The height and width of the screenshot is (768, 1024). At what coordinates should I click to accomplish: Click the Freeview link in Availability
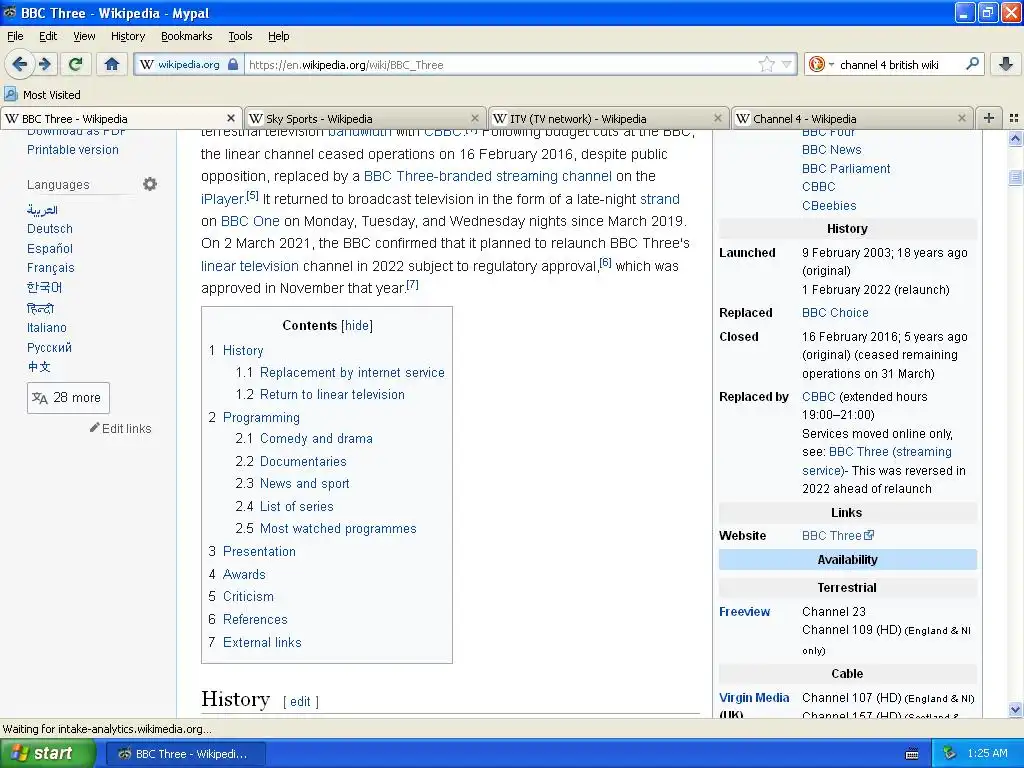(x=744, y=611)
